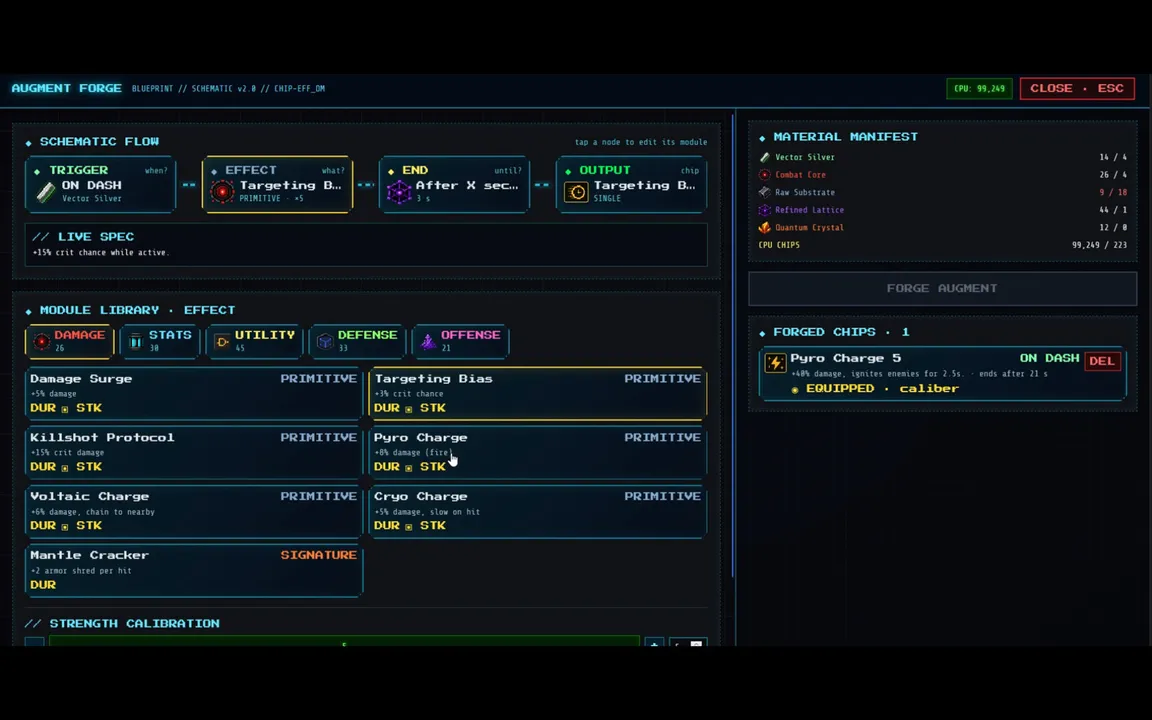Switch to the Utility module tab
The image size is (1152, 720).
coord(254,341)
